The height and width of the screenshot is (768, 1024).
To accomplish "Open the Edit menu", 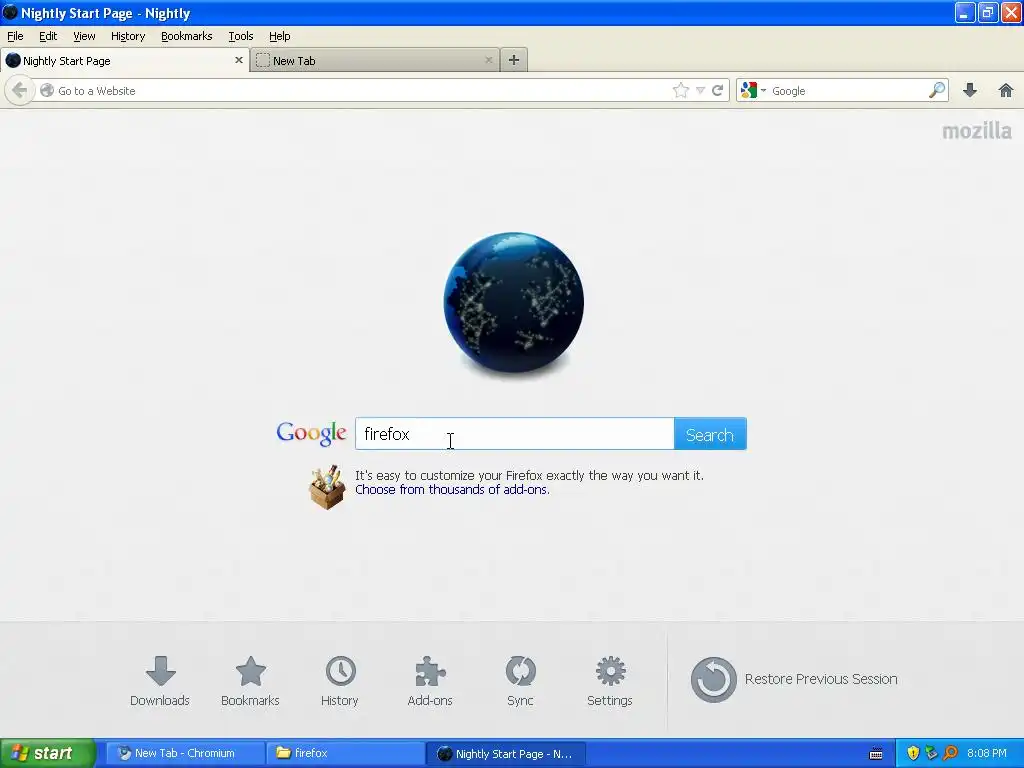I will tap(48, 36).
